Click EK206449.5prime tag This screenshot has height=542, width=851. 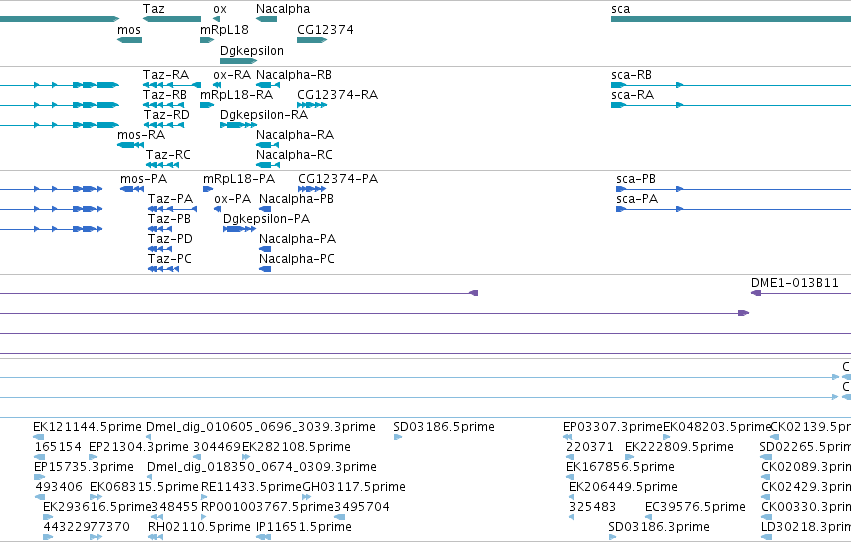(x=571, y=497)
